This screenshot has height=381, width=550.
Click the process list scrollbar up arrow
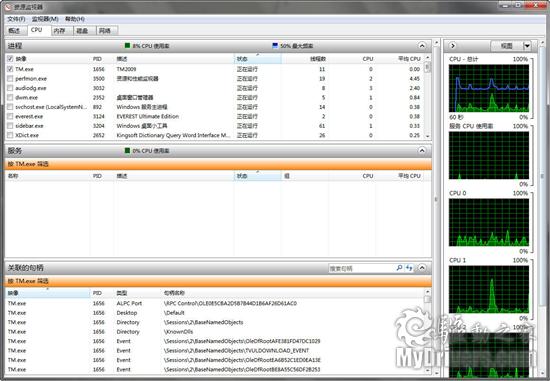coord(427,58)
